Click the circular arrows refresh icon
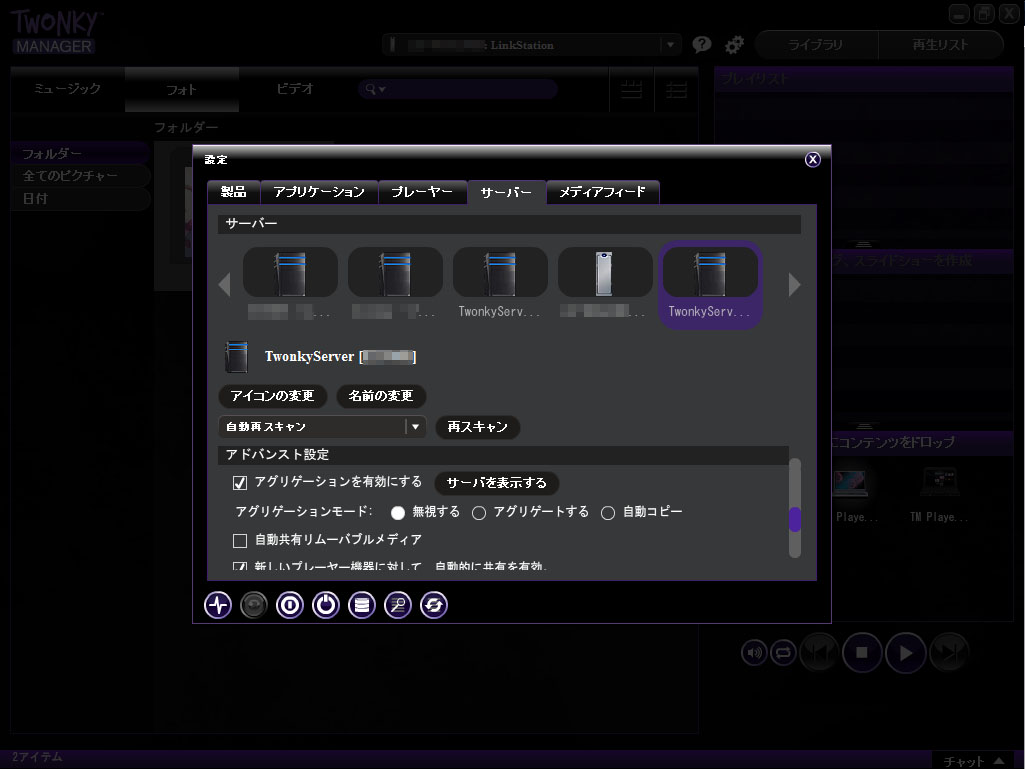Viewport: 1025px width, 769px height. click(434, 605)
